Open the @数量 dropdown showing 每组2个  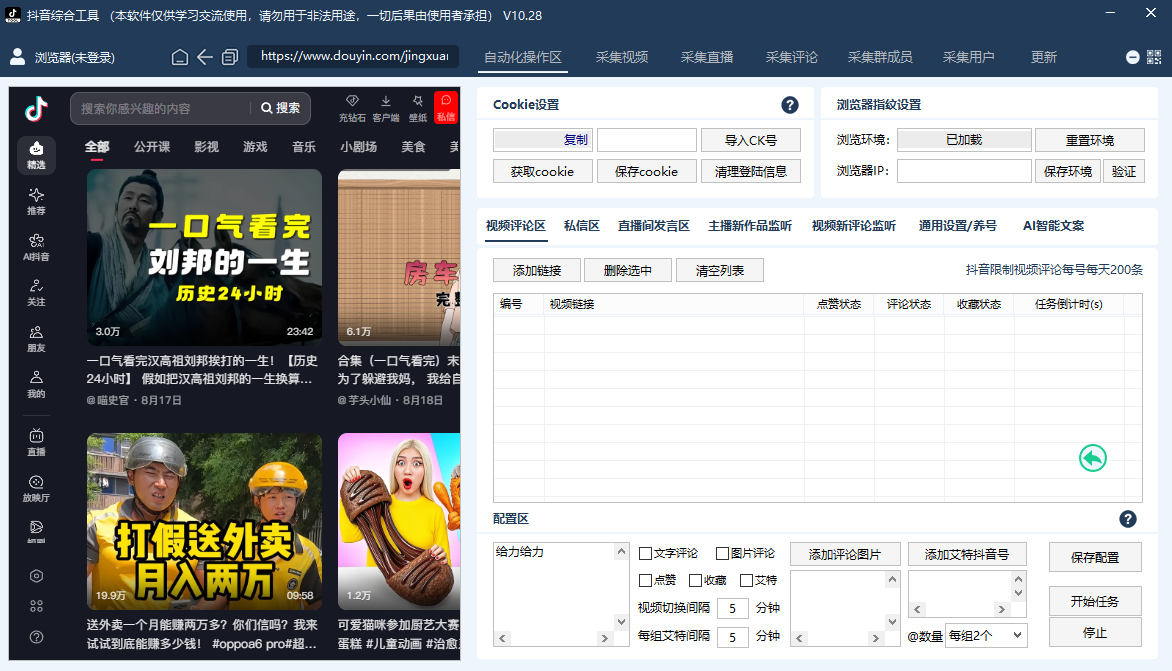tap(986, 635)
